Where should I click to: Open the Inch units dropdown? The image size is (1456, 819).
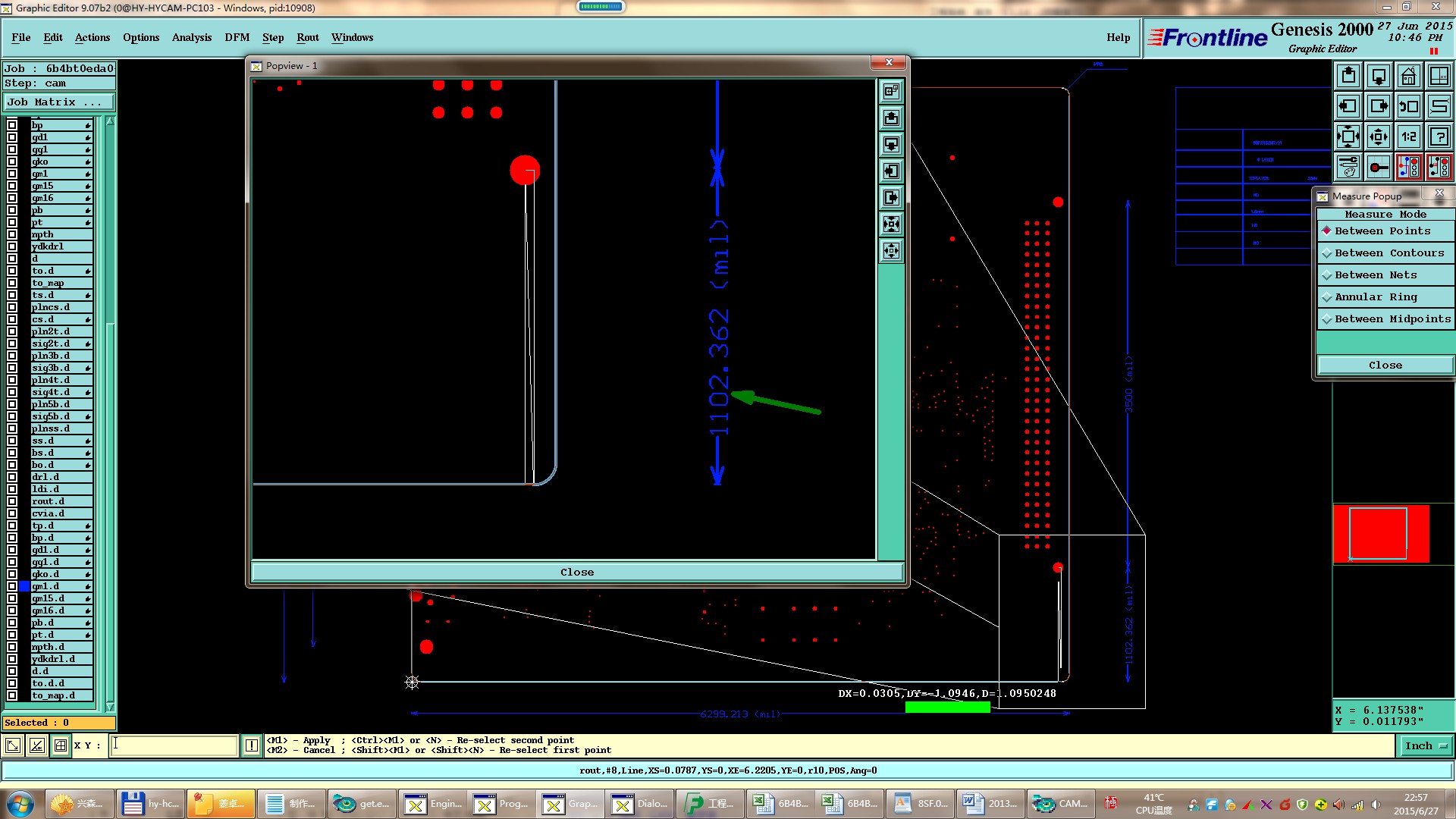coord(1426,746)
